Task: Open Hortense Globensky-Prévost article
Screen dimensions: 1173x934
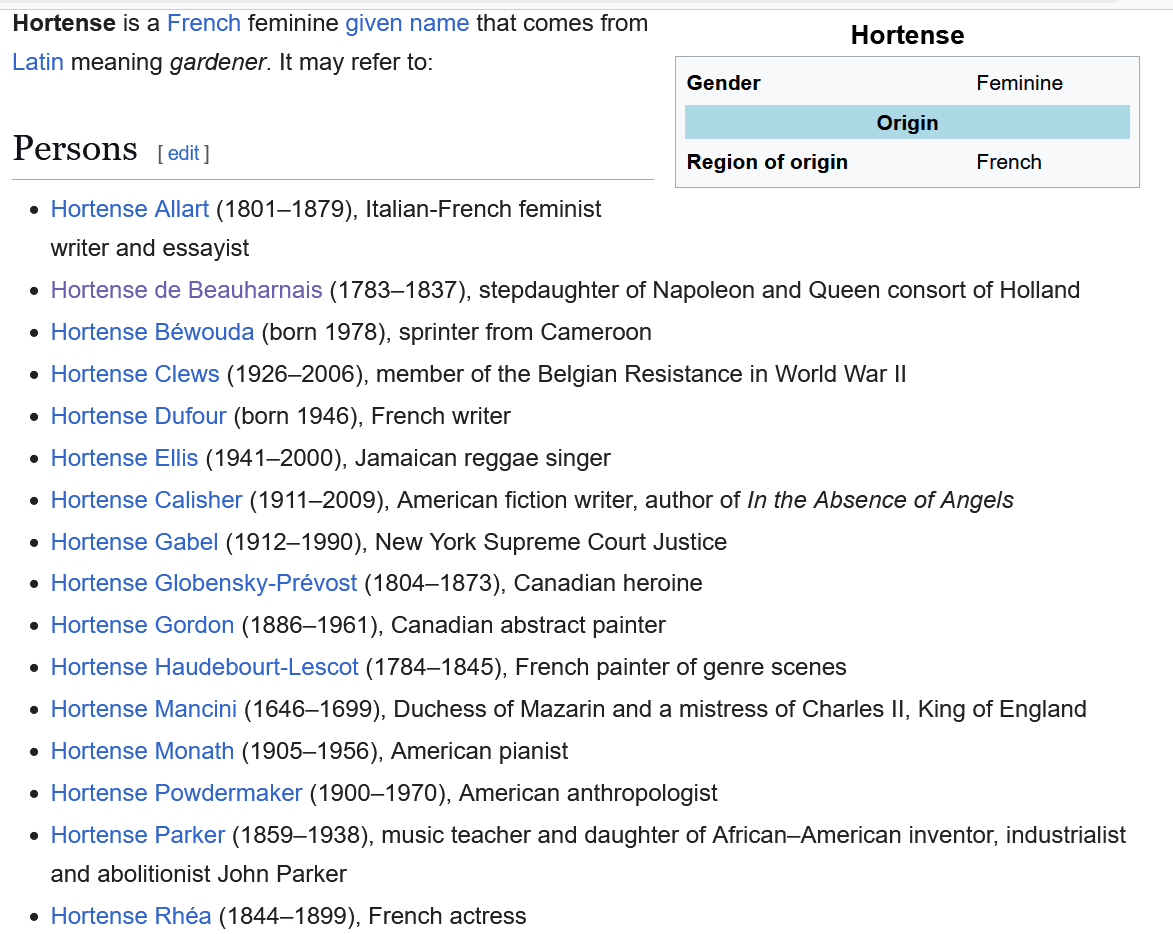Action: click(204, 583)
